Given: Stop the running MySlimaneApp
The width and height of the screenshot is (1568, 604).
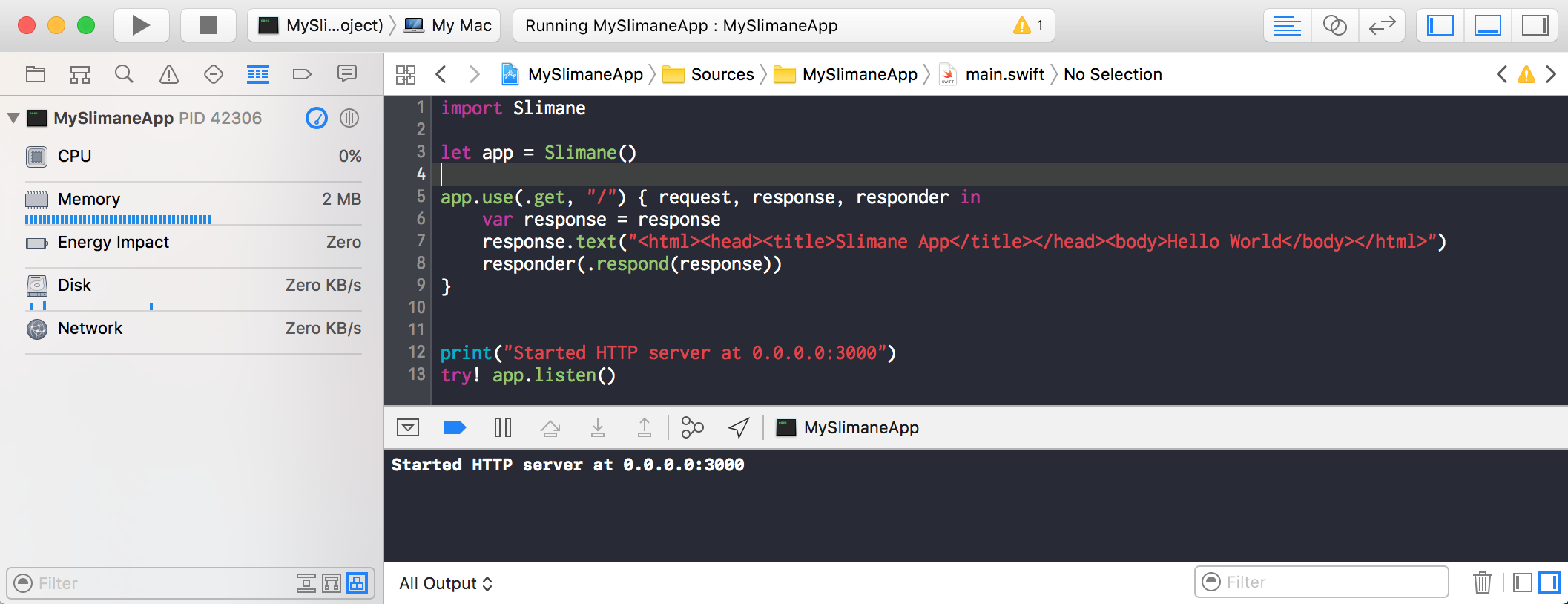Looking at the screenshot, I should click(208, 25).
